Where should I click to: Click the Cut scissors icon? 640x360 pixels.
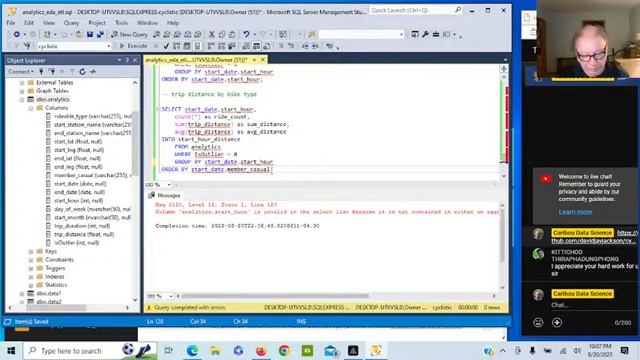(211, 35)
